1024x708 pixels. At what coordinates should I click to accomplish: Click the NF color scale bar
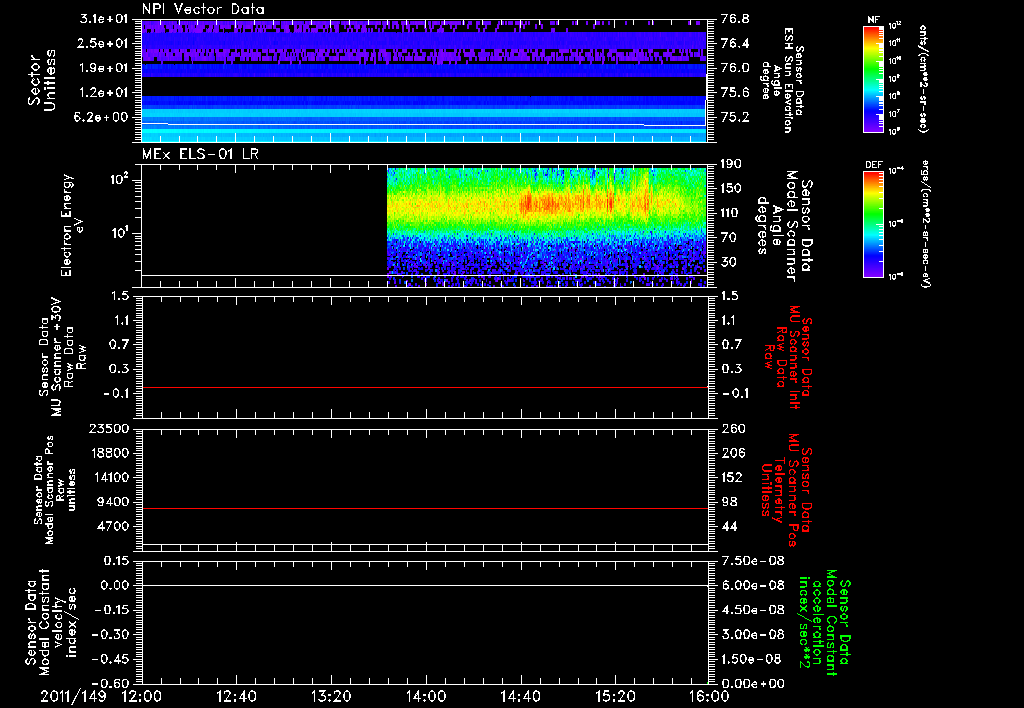click(873, 79)
